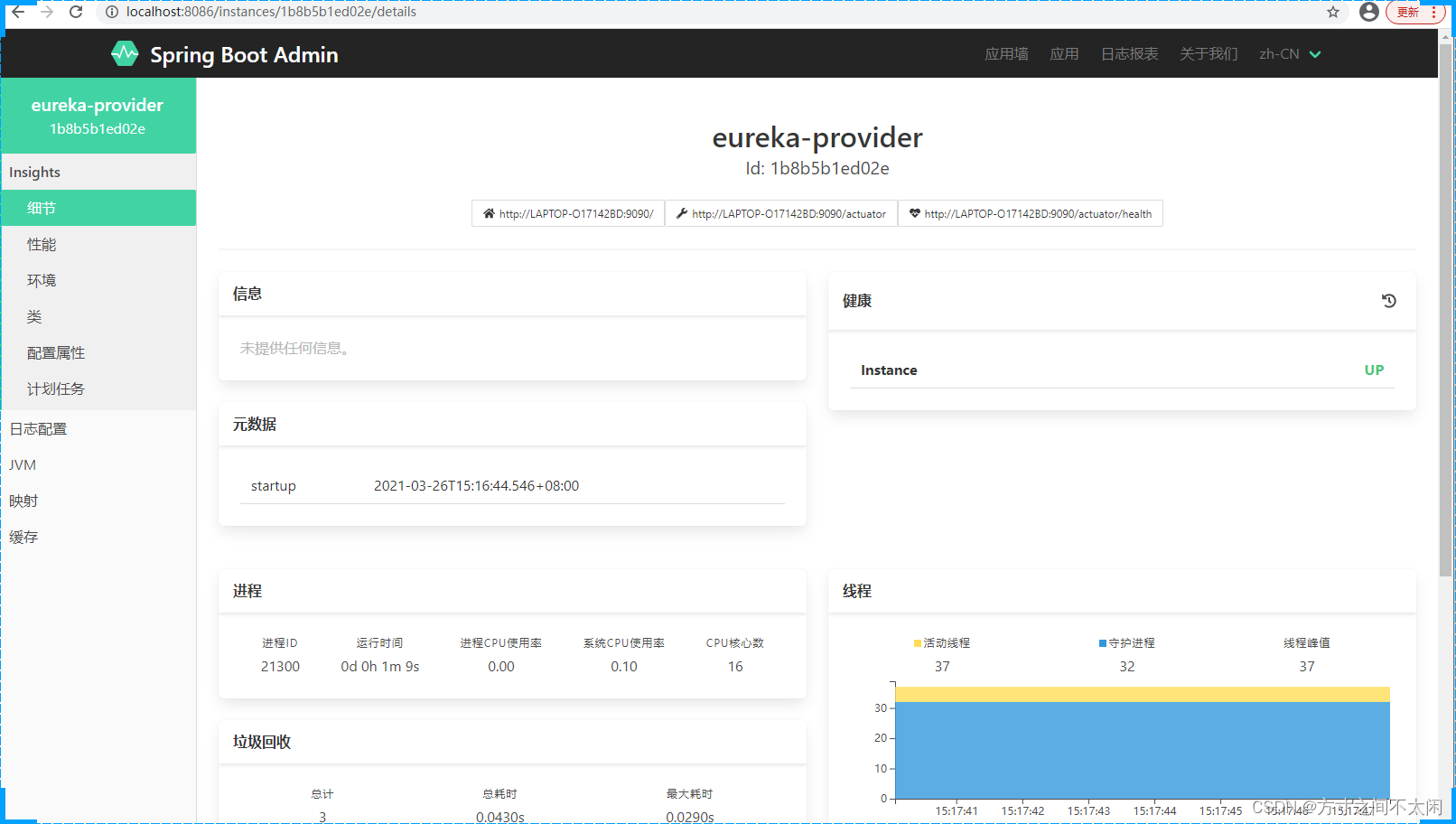
Task: Click the 进程ID value 21300
Action: coord(280,666)
